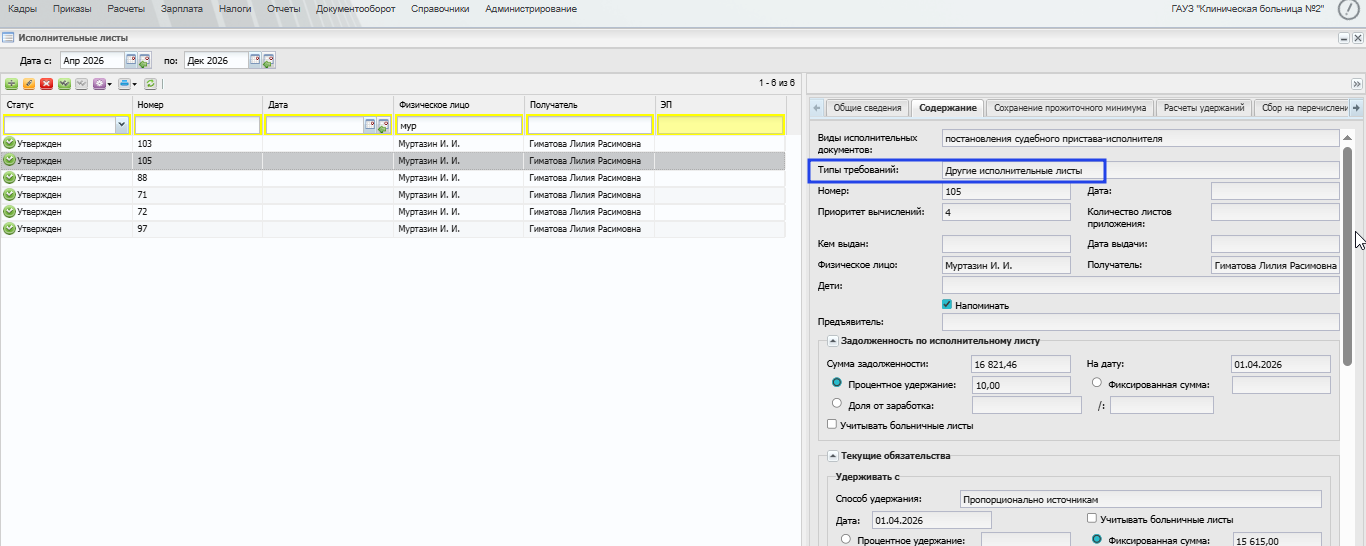The image size is (1366, 546).
Task: Open dropdown arrow next to printer icon
Action: click(x=135, y=85)
